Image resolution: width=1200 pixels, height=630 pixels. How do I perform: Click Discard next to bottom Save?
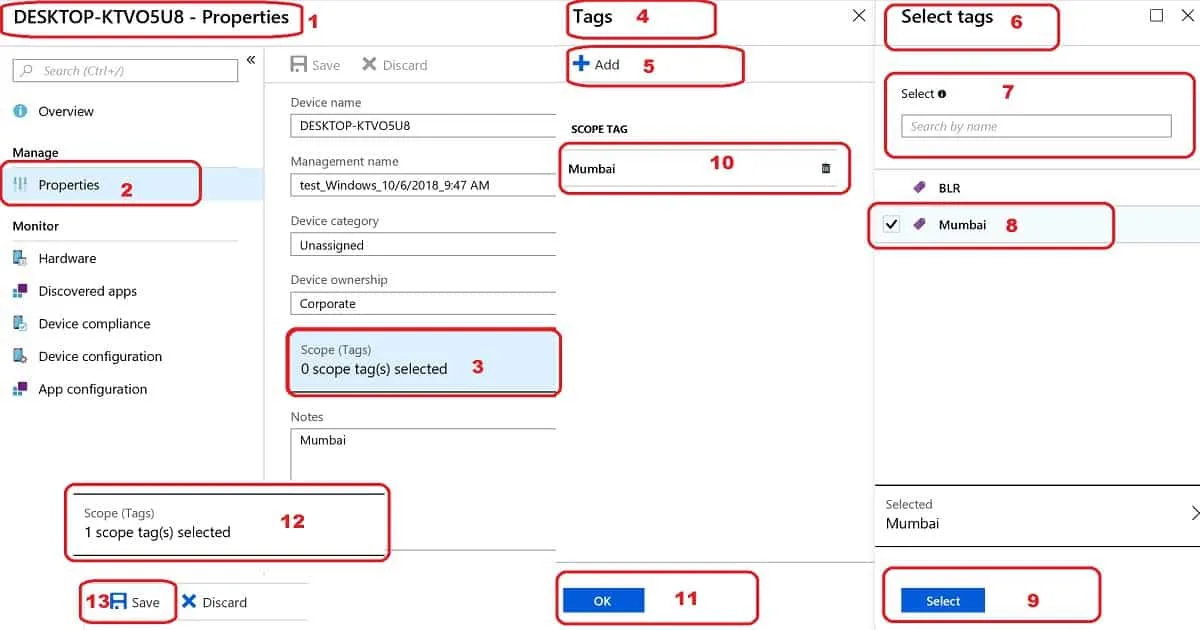[214, 602]
